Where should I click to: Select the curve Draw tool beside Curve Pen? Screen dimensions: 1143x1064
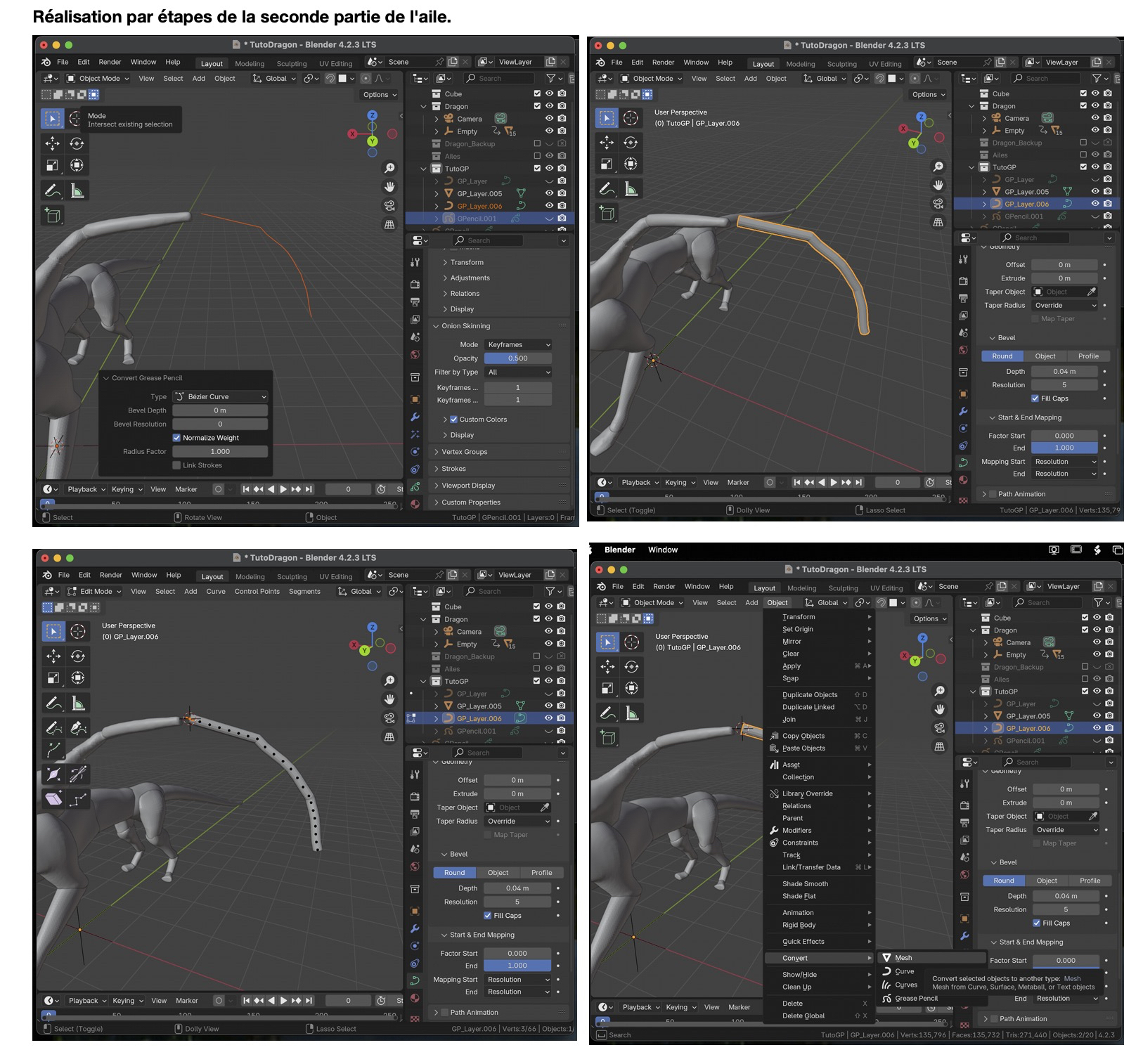click(53, 727)
